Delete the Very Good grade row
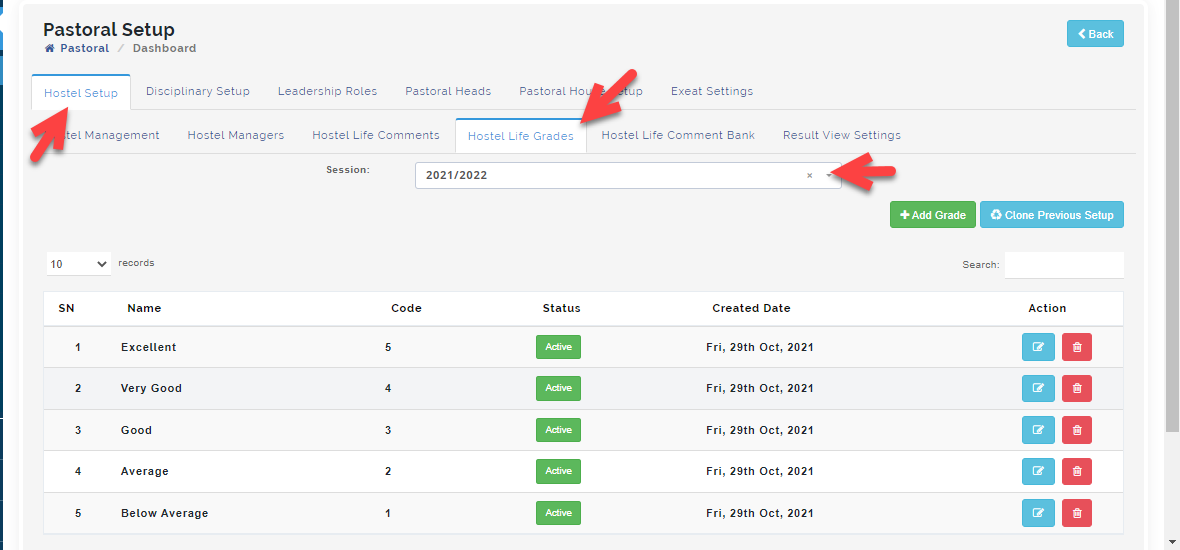This screenshot has height=550, width=1180. click(x=1076, y=388)
